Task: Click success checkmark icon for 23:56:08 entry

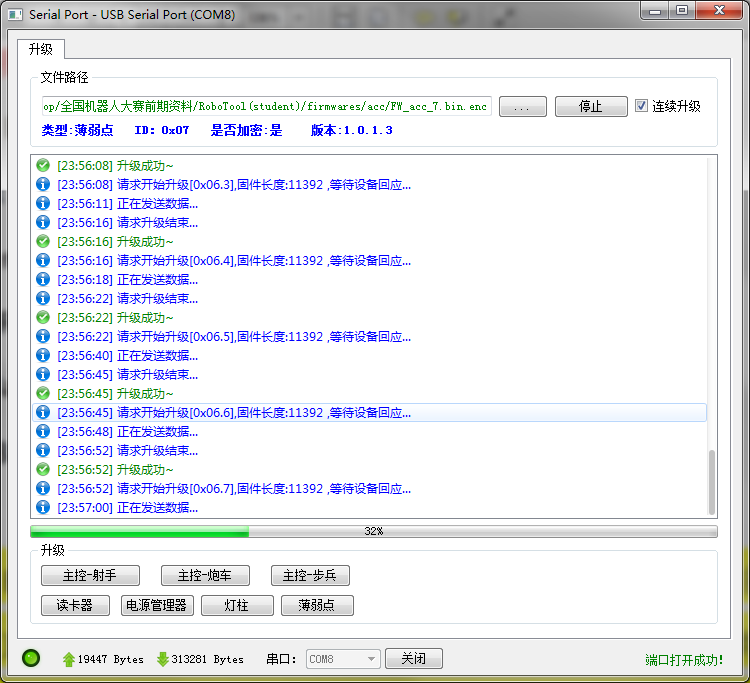Action: 43,165
